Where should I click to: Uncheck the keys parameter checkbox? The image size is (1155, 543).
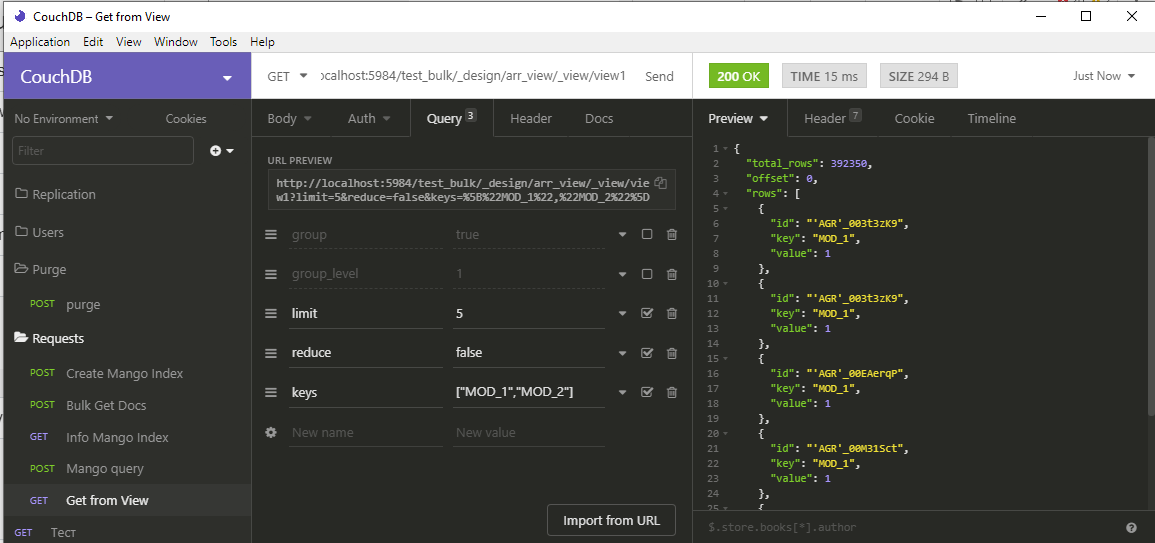click(x=647, y=392)
